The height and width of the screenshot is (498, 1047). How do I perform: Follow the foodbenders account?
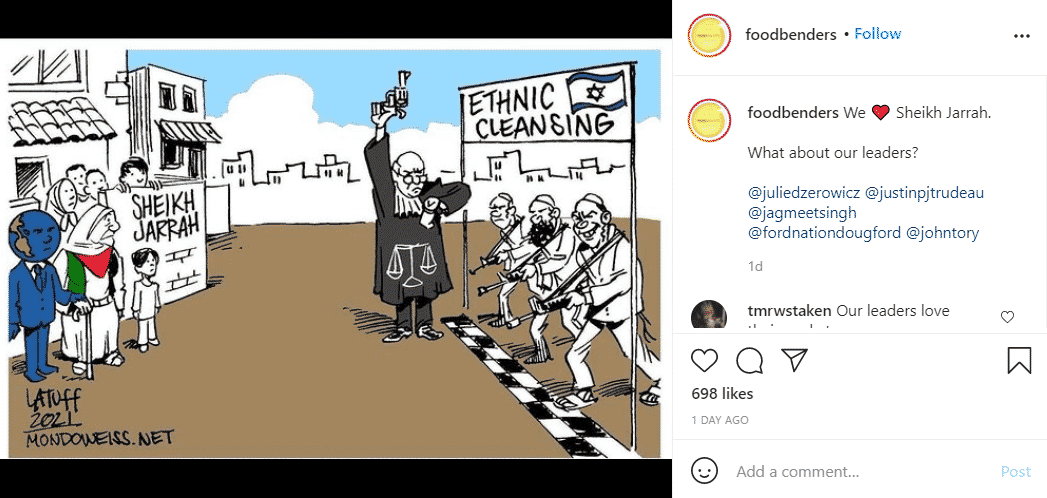click(877, 34)
